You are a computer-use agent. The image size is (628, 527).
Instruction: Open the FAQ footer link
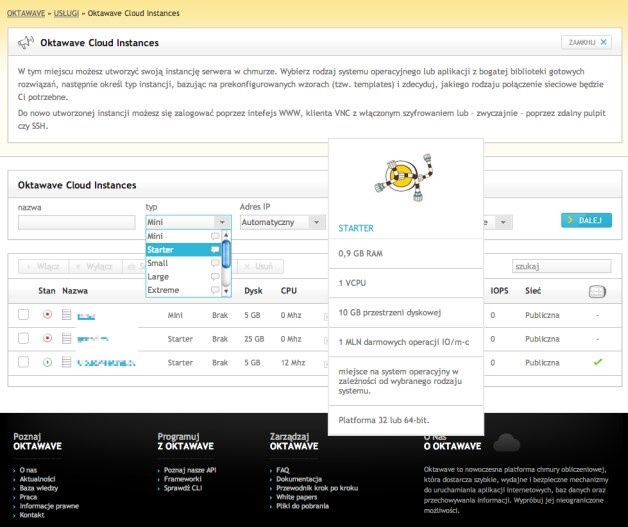283,470
